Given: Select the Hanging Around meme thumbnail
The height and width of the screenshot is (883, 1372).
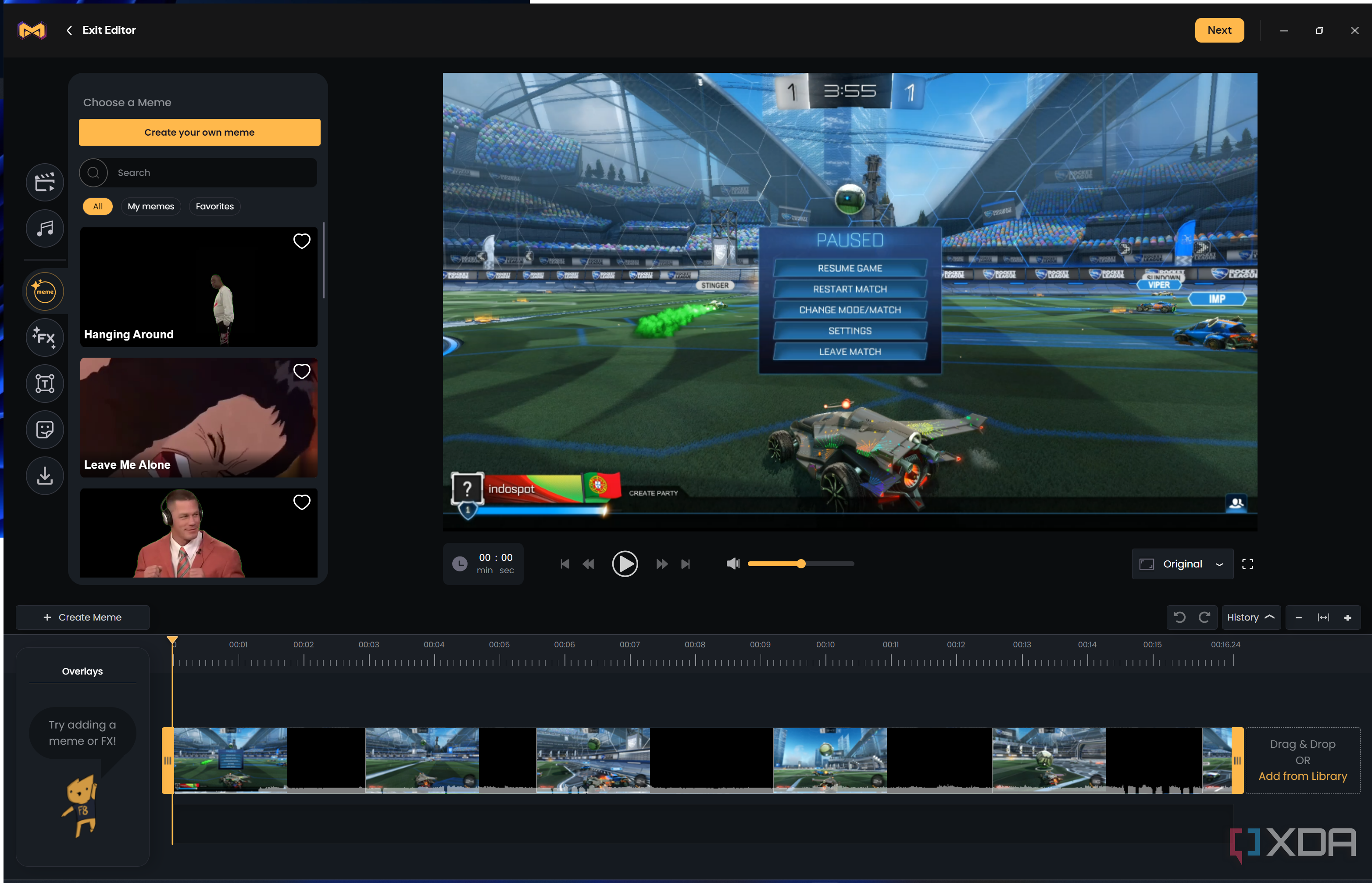Looking at the screenshot, I should [x=199, y=287].
